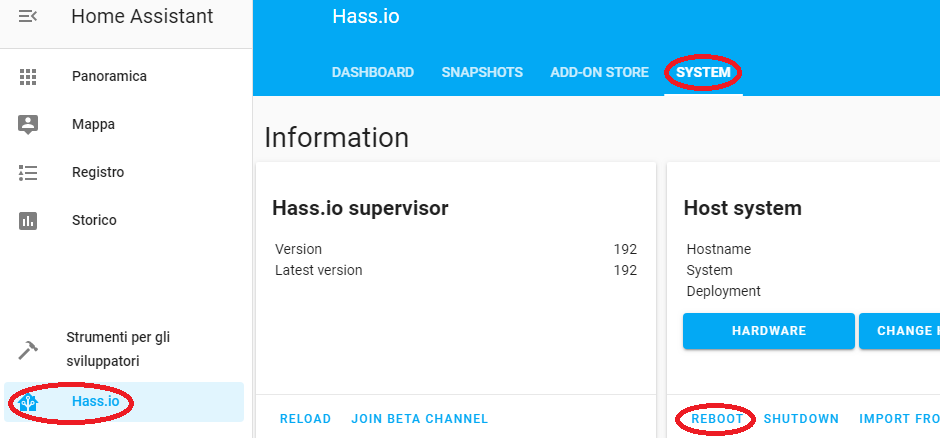940x438 pixels.
Task: Open Storico in the sidebar
Action: [x=94, y=220]
